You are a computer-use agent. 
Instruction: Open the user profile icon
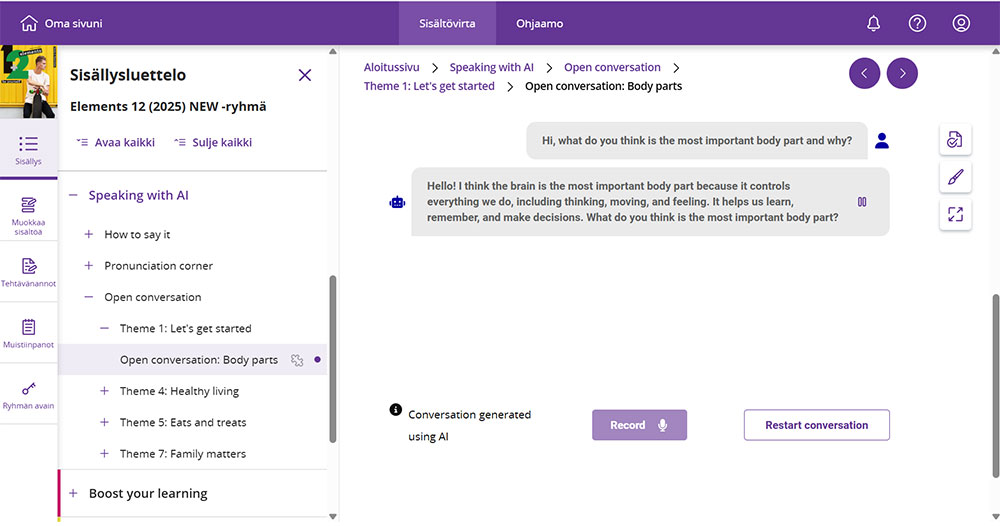(x=961, y=23)
